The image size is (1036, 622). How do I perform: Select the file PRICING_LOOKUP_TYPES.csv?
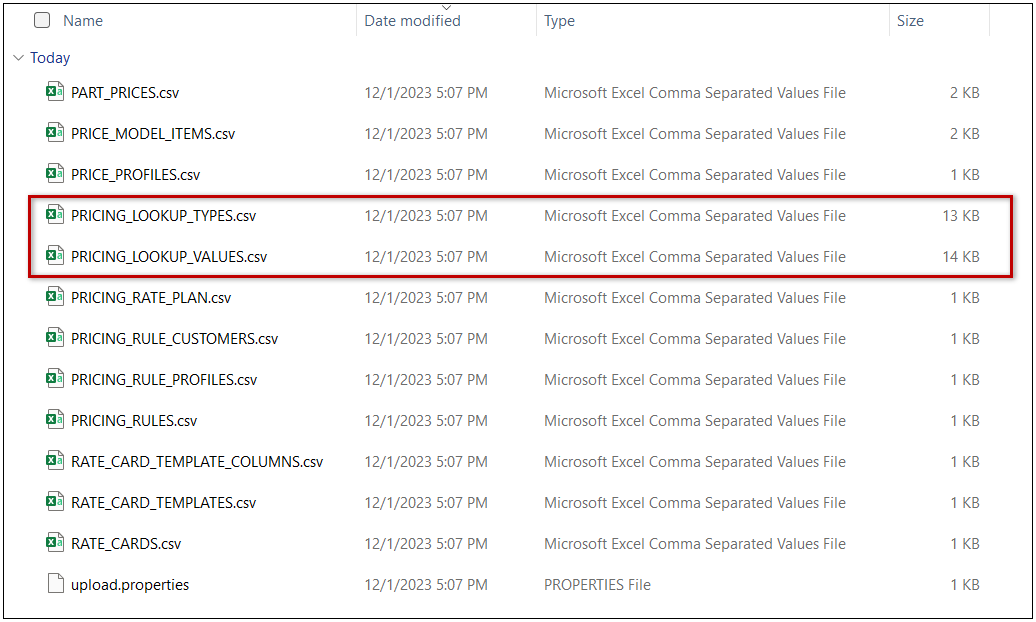[163, 216]
